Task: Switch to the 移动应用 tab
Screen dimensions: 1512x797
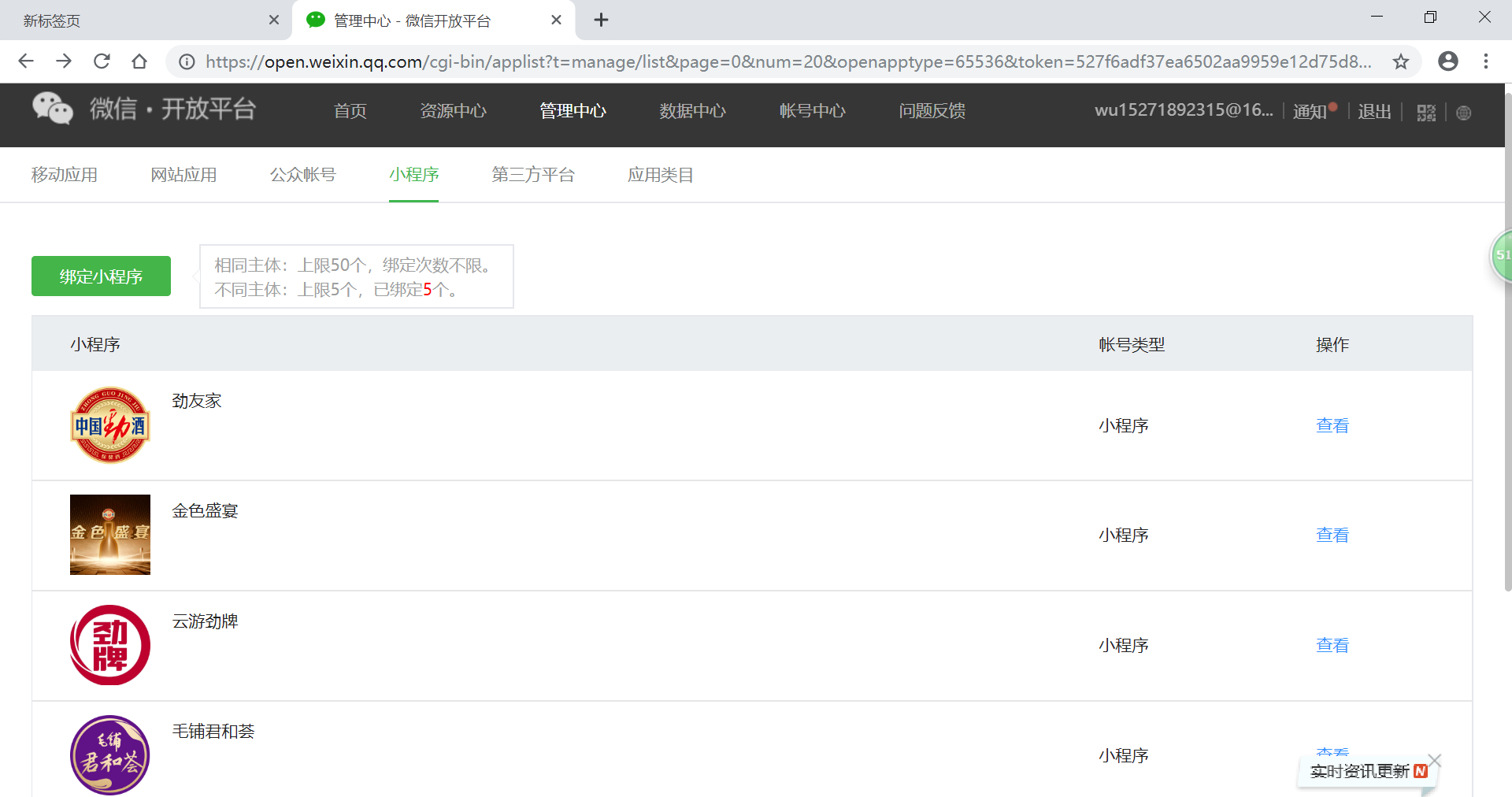Action: tap(65, 175)
